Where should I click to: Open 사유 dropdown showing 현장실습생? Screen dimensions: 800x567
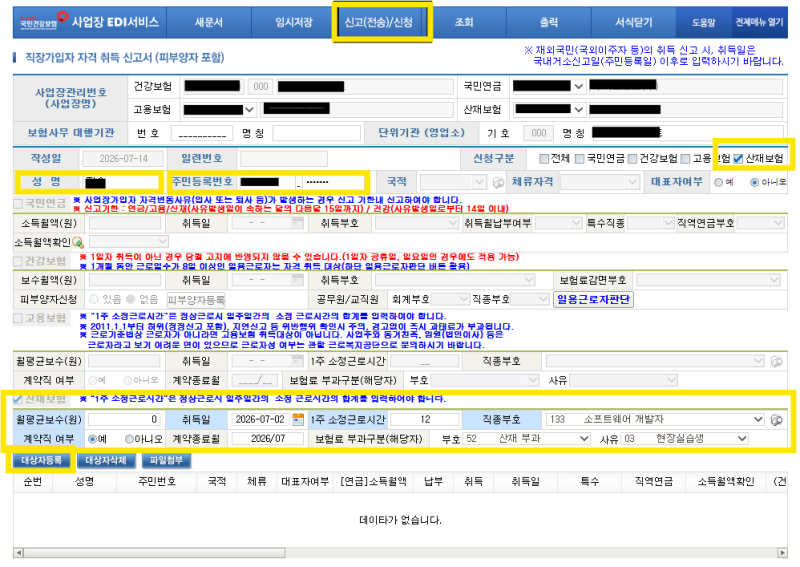[x=684, y=439]
